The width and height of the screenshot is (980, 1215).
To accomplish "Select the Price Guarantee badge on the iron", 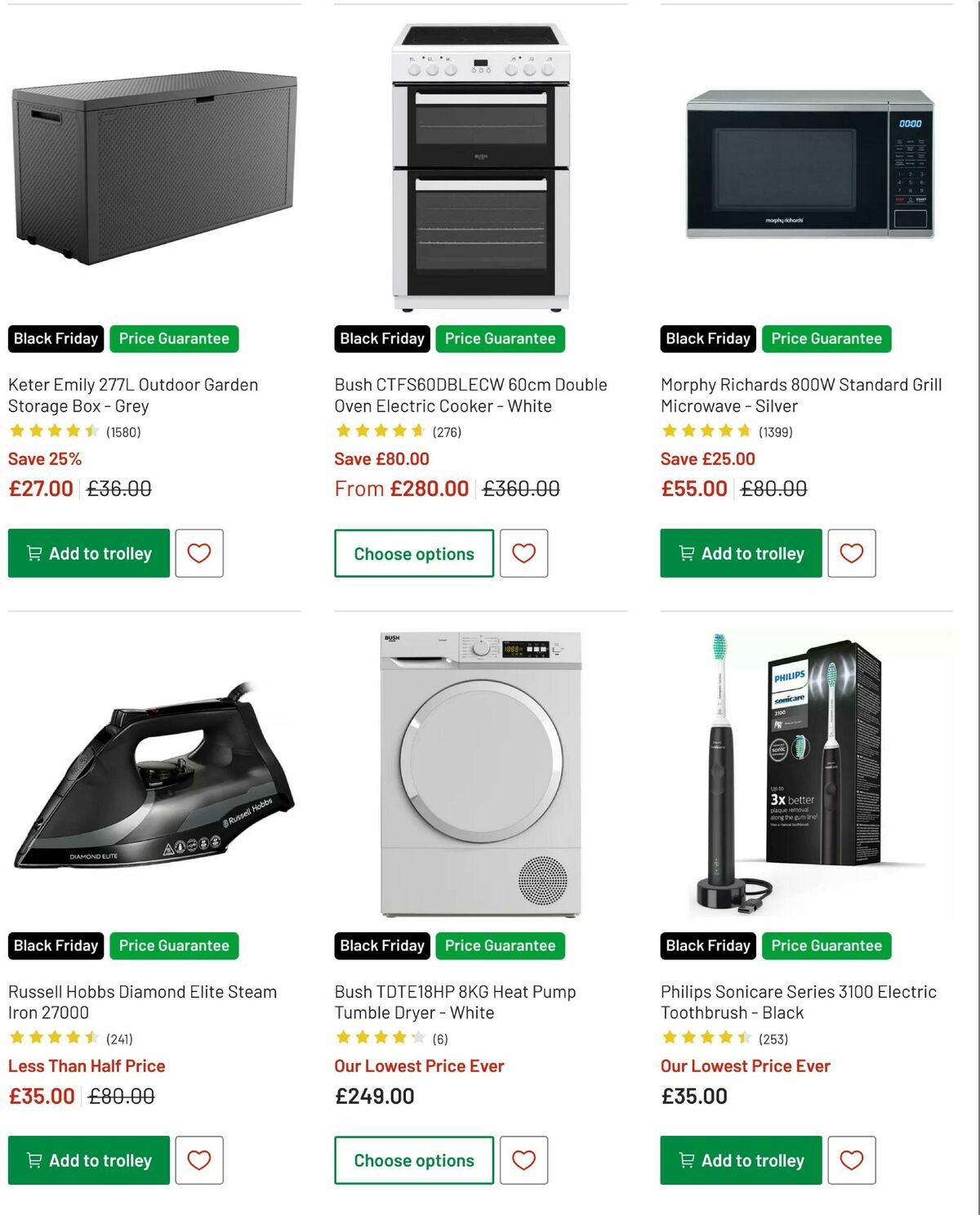I will (x=175, y=945).
